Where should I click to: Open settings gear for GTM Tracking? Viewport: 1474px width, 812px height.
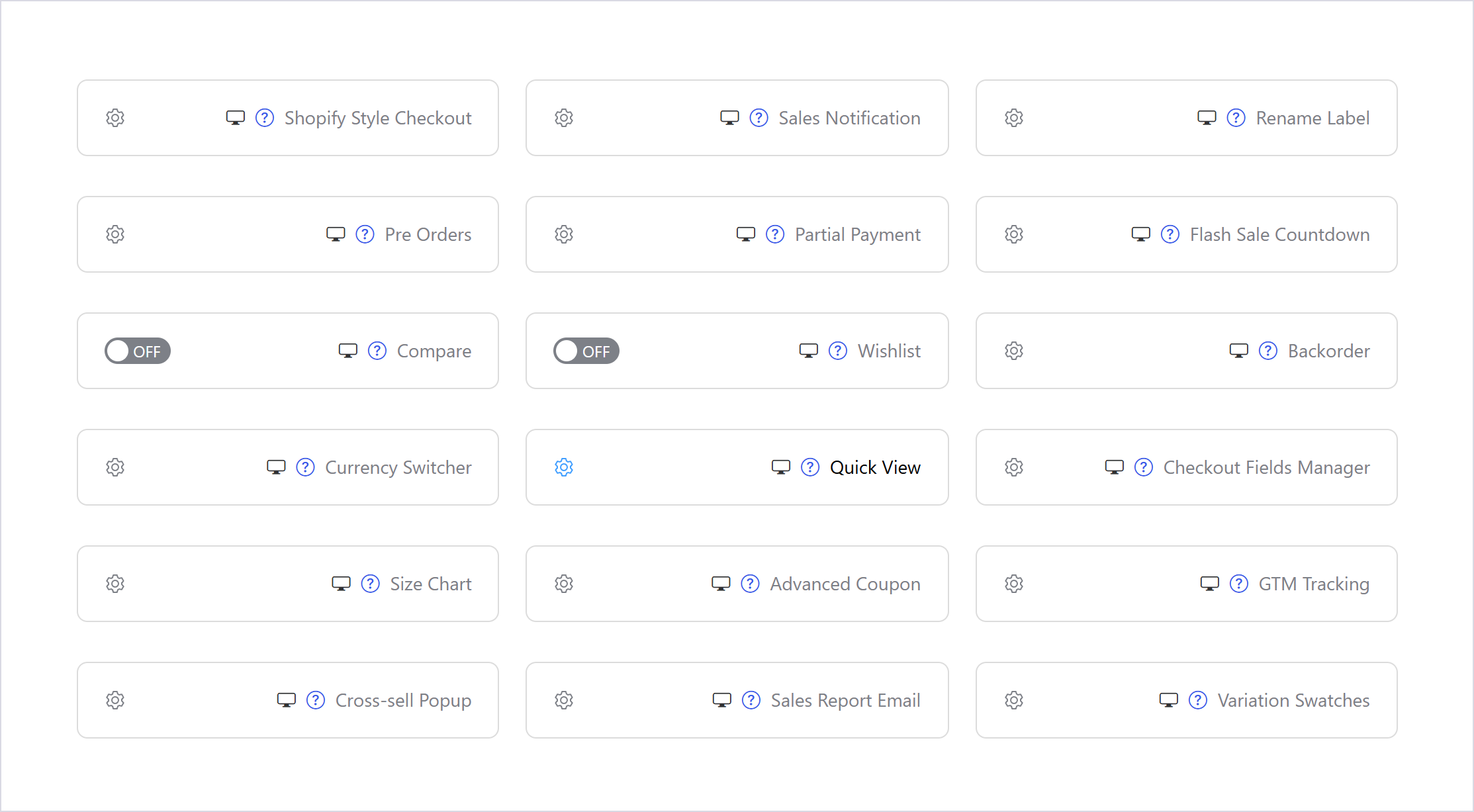click(1014, 584)
